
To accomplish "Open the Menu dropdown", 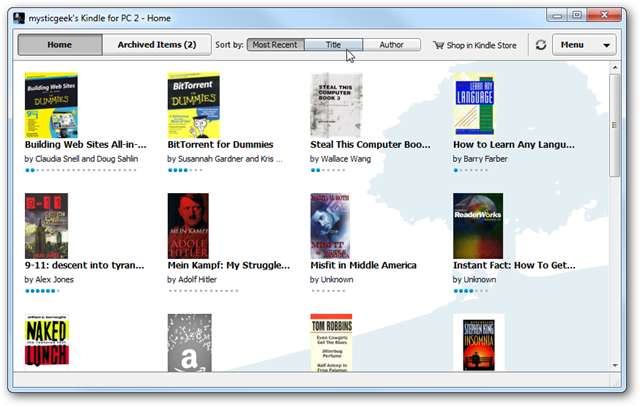I will click(x=584, y=44).
